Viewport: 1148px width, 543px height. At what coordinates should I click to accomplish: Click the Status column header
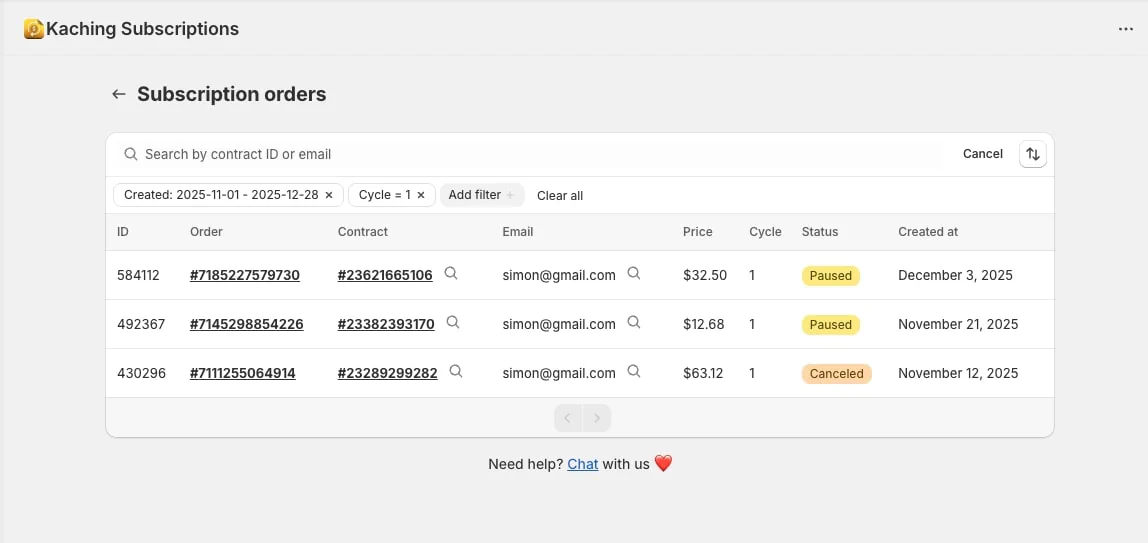(x=820, y=232)
